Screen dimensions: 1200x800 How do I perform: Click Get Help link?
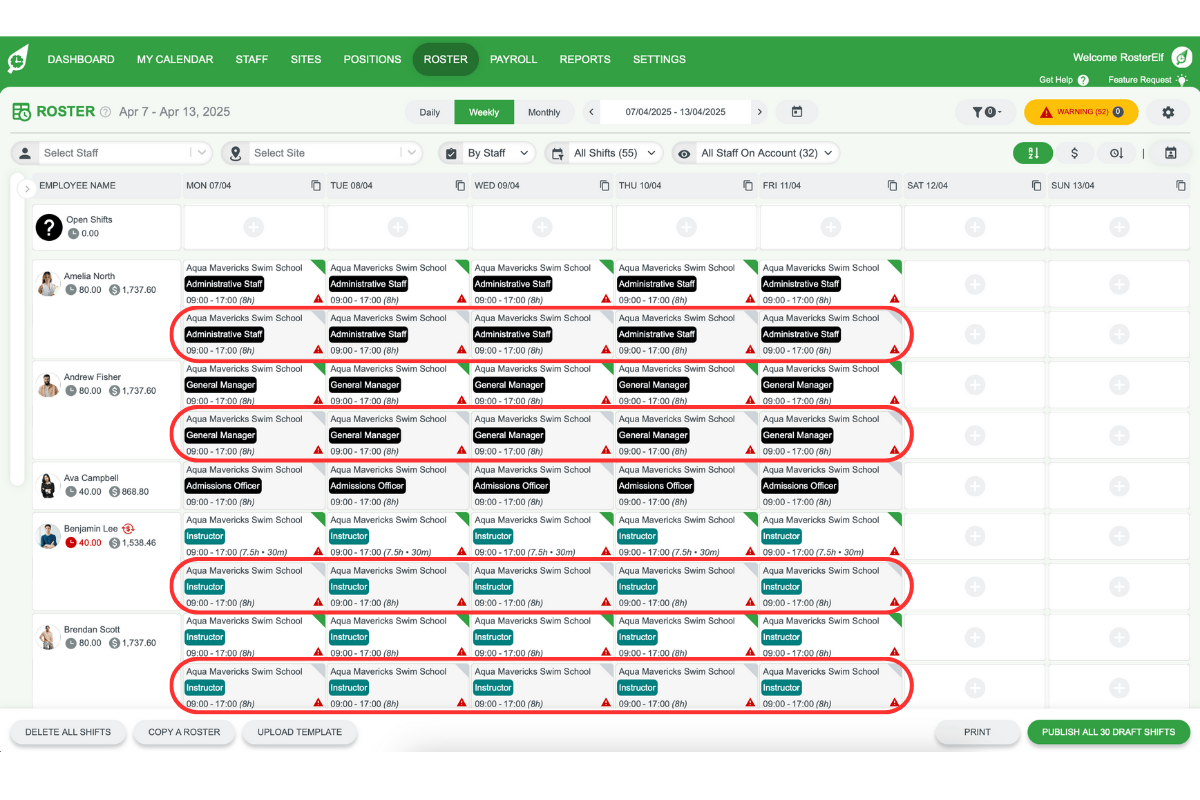pyautogui.click(x=1056, y=80)
